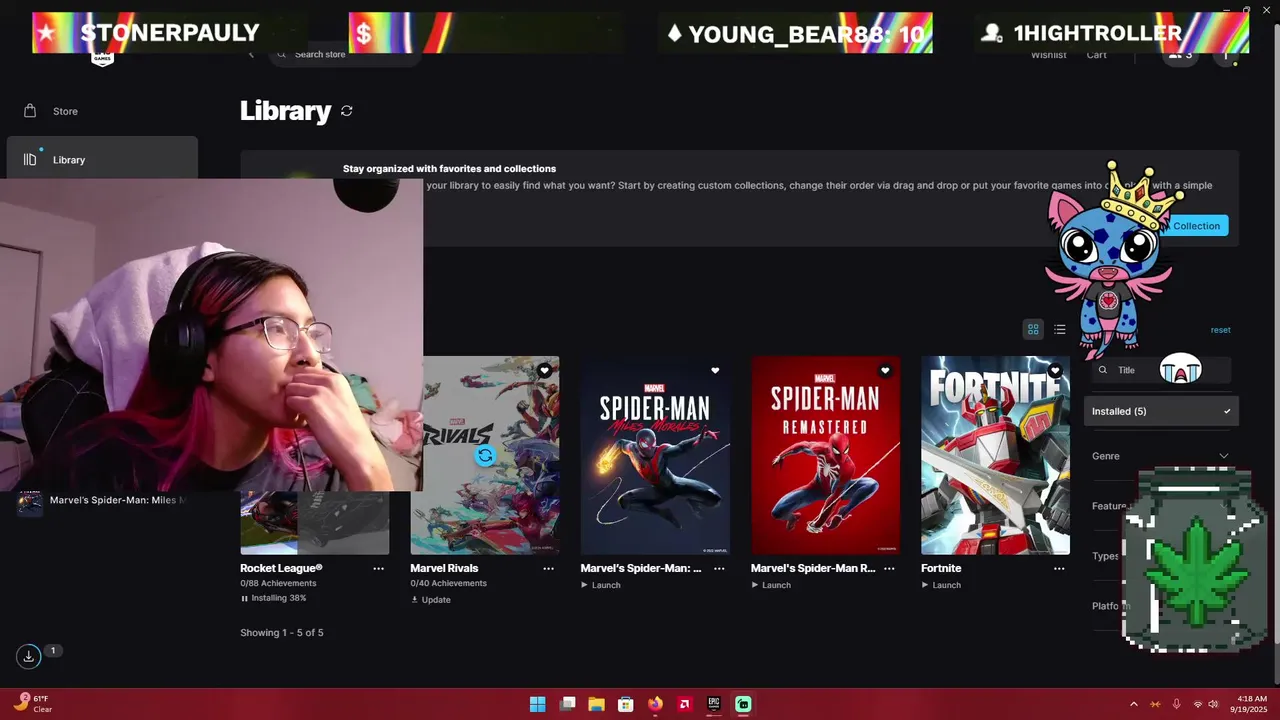The image size is (1280, 720).
Task: Favorite Spider-Man Remastered with the heart
Action: coord(885,371)
